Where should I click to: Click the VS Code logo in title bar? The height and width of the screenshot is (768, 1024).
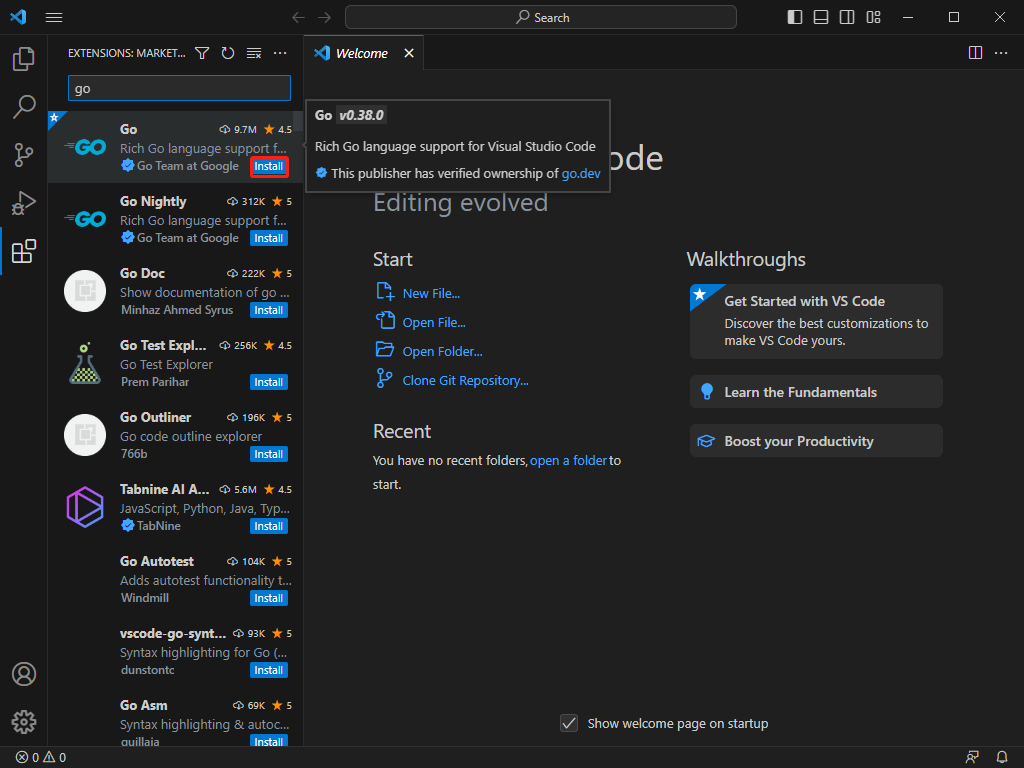coord(18,17)
